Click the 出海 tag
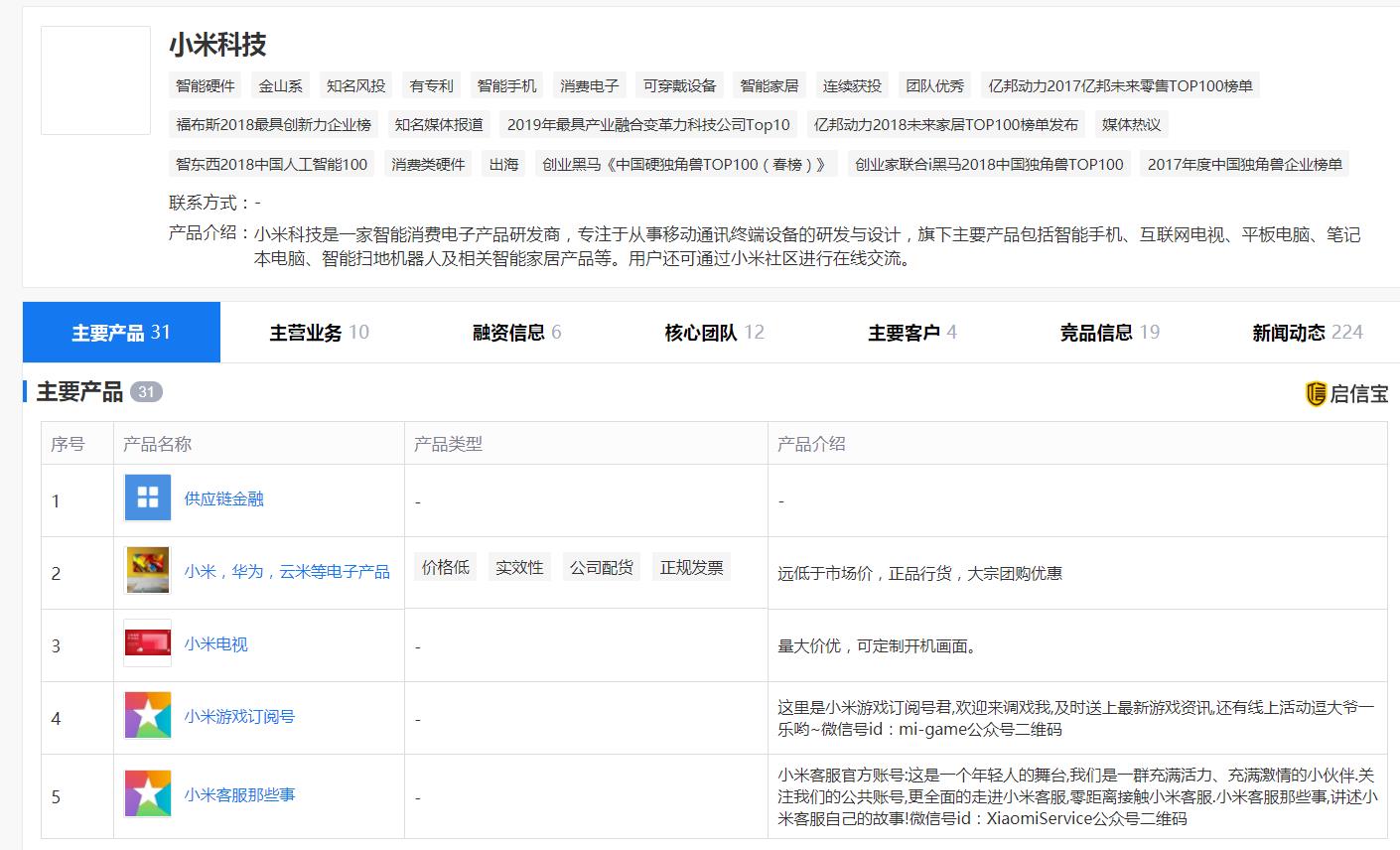 [504, 164]
